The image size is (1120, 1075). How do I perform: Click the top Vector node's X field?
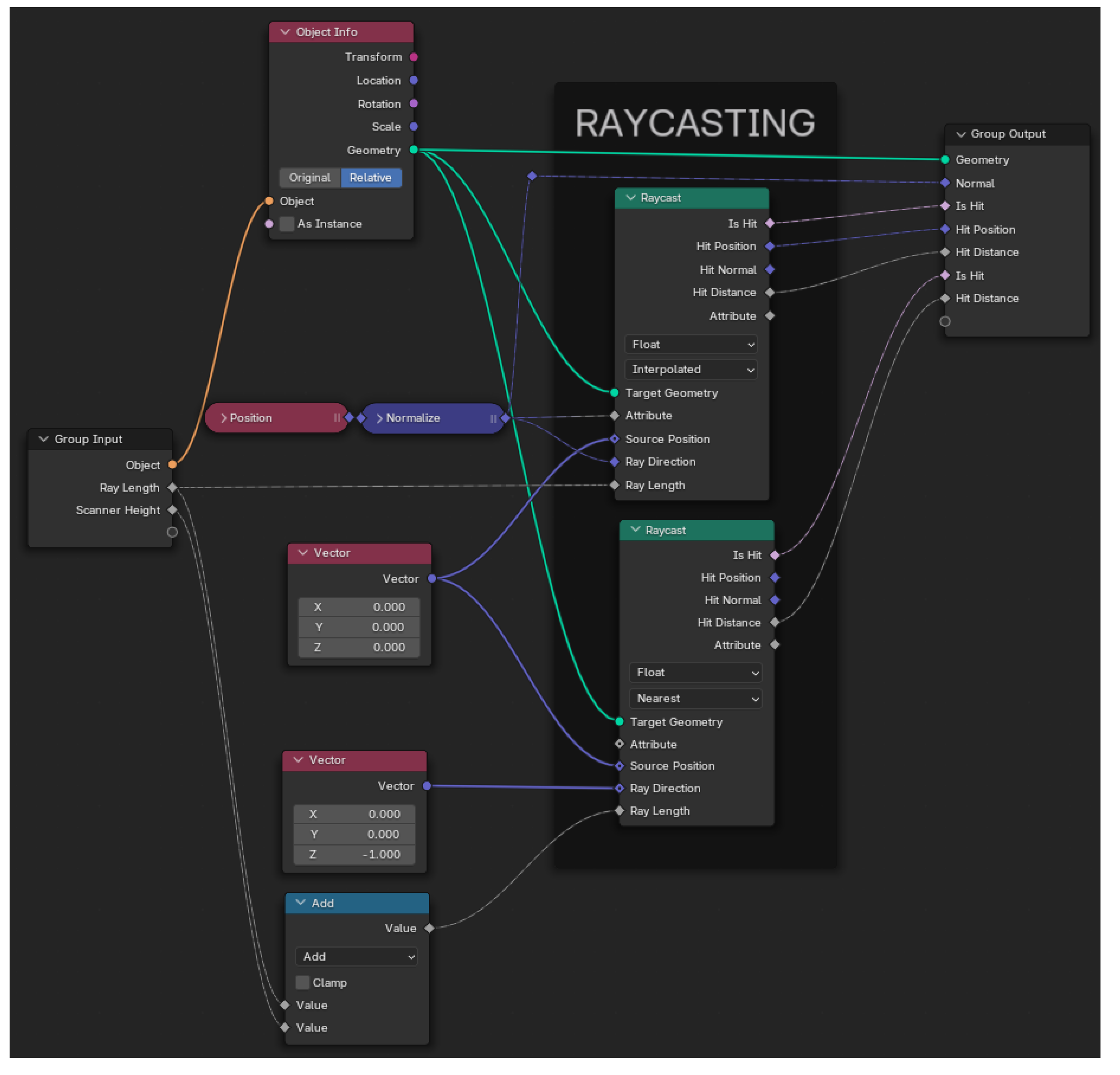pyautogui.click(x=359, y=607)
